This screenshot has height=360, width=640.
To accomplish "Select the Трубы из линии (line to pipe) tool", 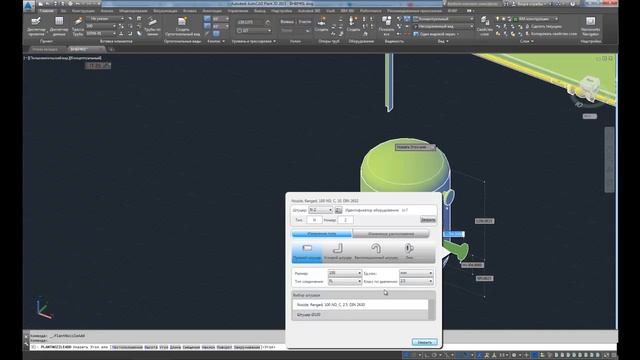I will click(x=152, y=27).
